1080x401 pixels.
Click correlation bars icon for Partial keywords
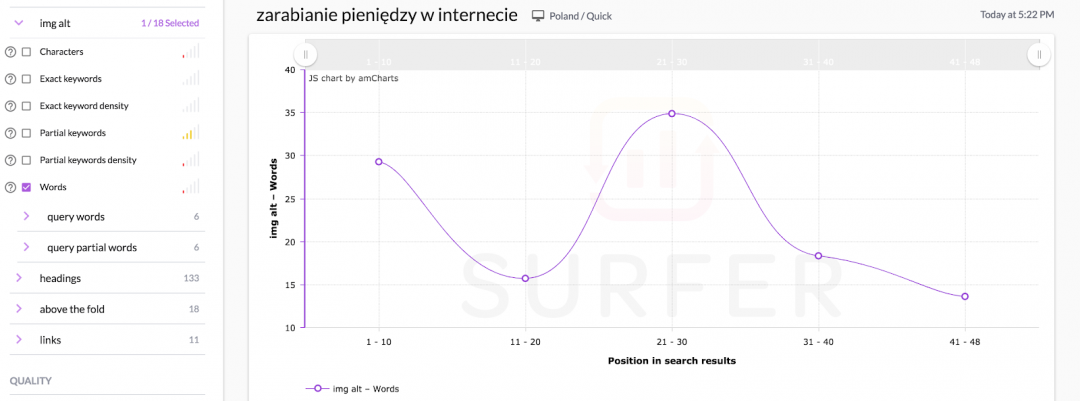coord(190,132)
